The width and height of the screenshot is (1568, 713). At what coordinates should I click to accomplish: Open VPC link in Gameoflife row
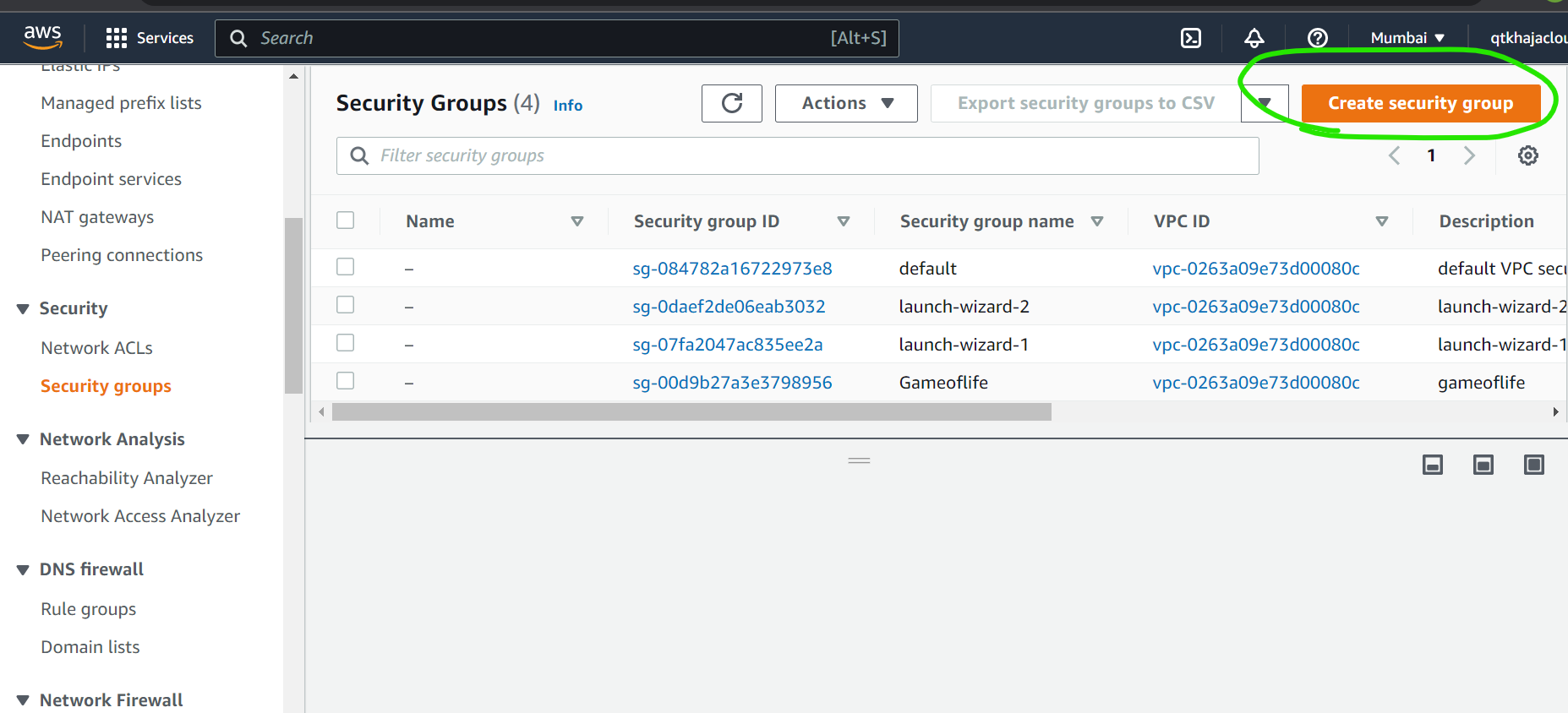[x=1256, y=383]
